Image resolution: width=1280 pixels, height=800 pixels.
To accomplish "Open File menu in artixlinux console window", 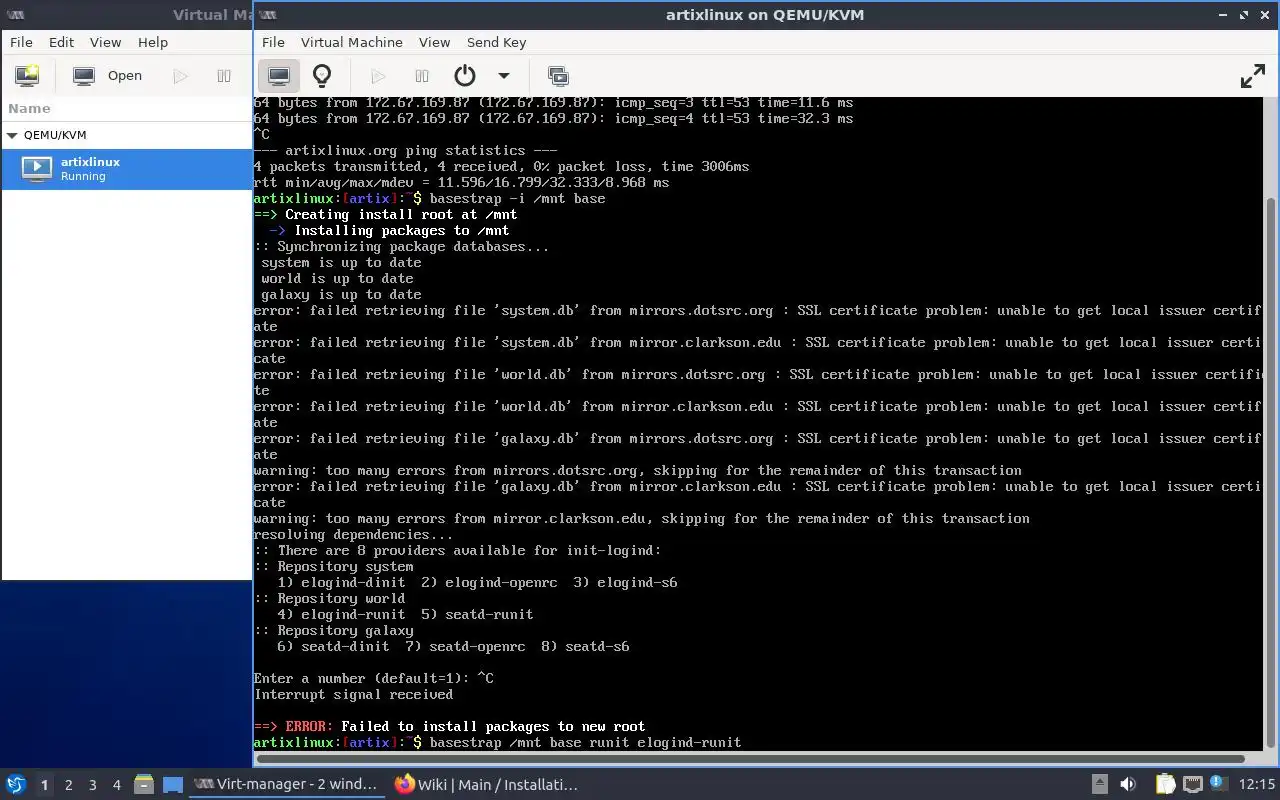I will (273, 42).
